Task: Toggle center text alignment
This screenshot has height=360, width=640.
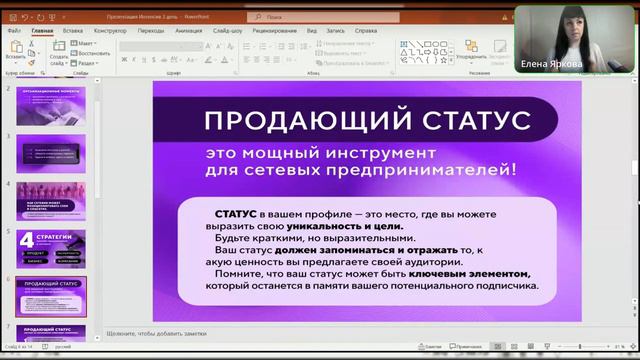Action: [x=257, y=60]
